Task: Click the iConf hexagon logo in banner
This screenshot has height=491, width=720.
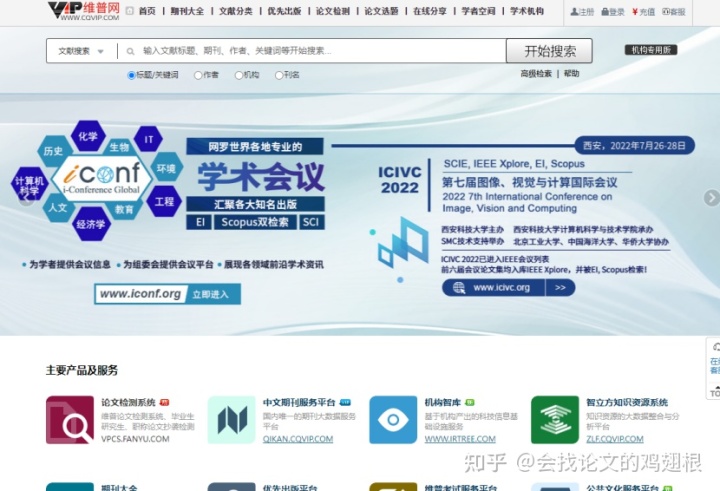Action: 102,179
